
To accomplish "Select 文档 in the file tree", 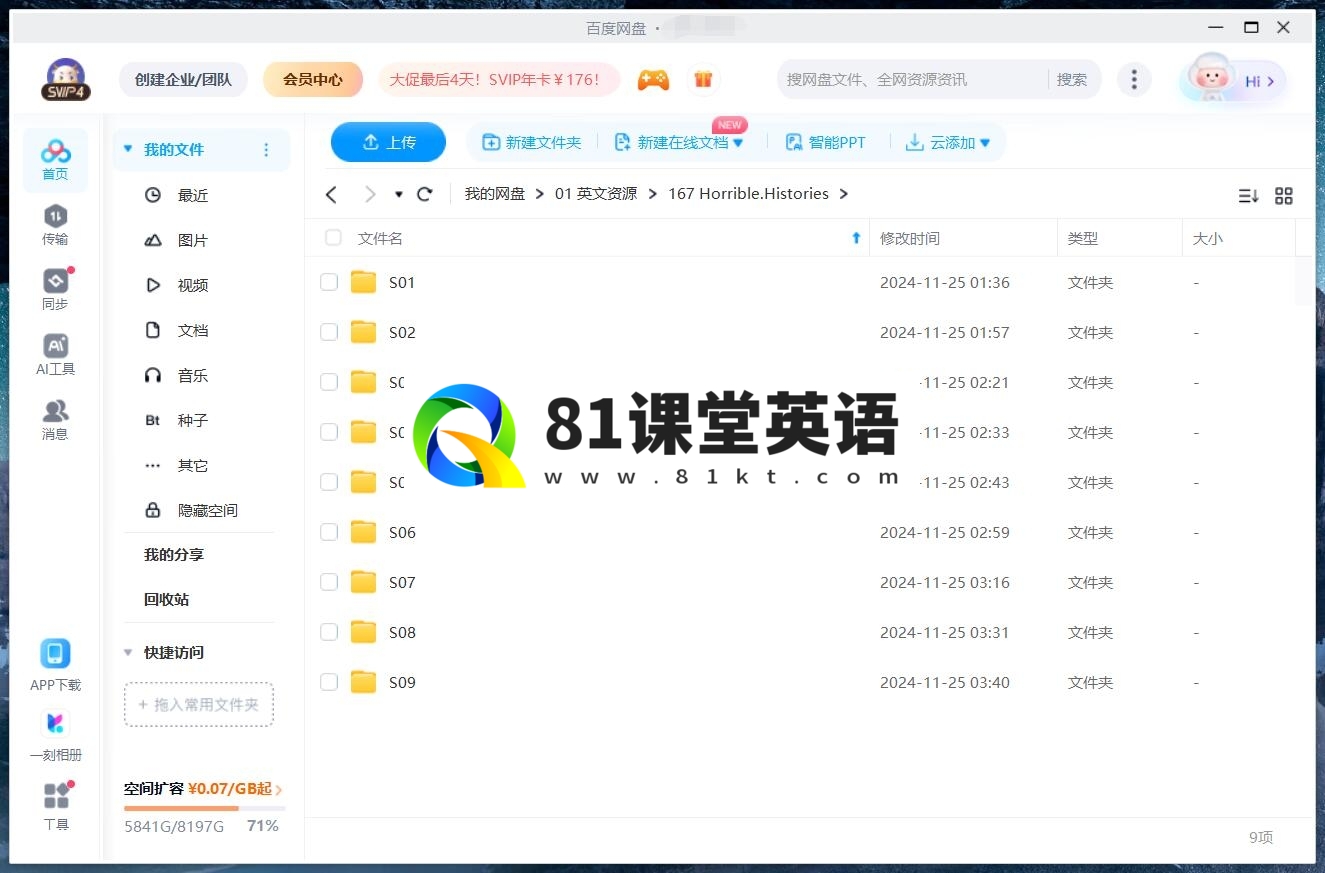I will click(193, 330).
